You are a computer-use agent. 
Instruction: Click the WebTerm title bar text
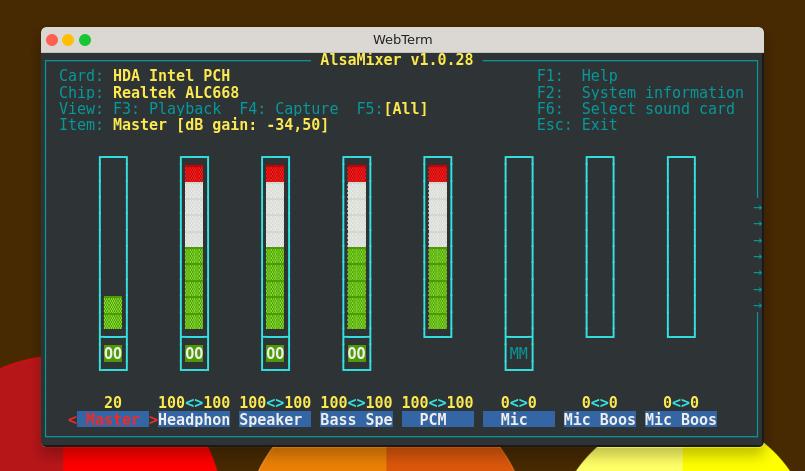[402, 40]
